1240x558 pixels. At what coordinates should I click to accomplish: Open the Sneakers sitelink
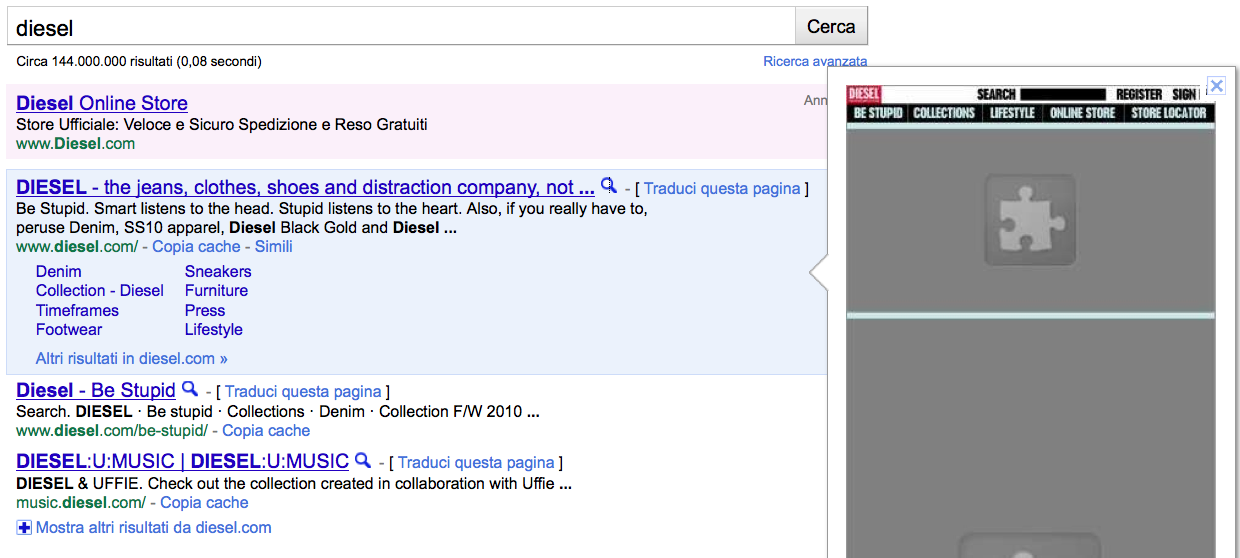tap(218, 271)
